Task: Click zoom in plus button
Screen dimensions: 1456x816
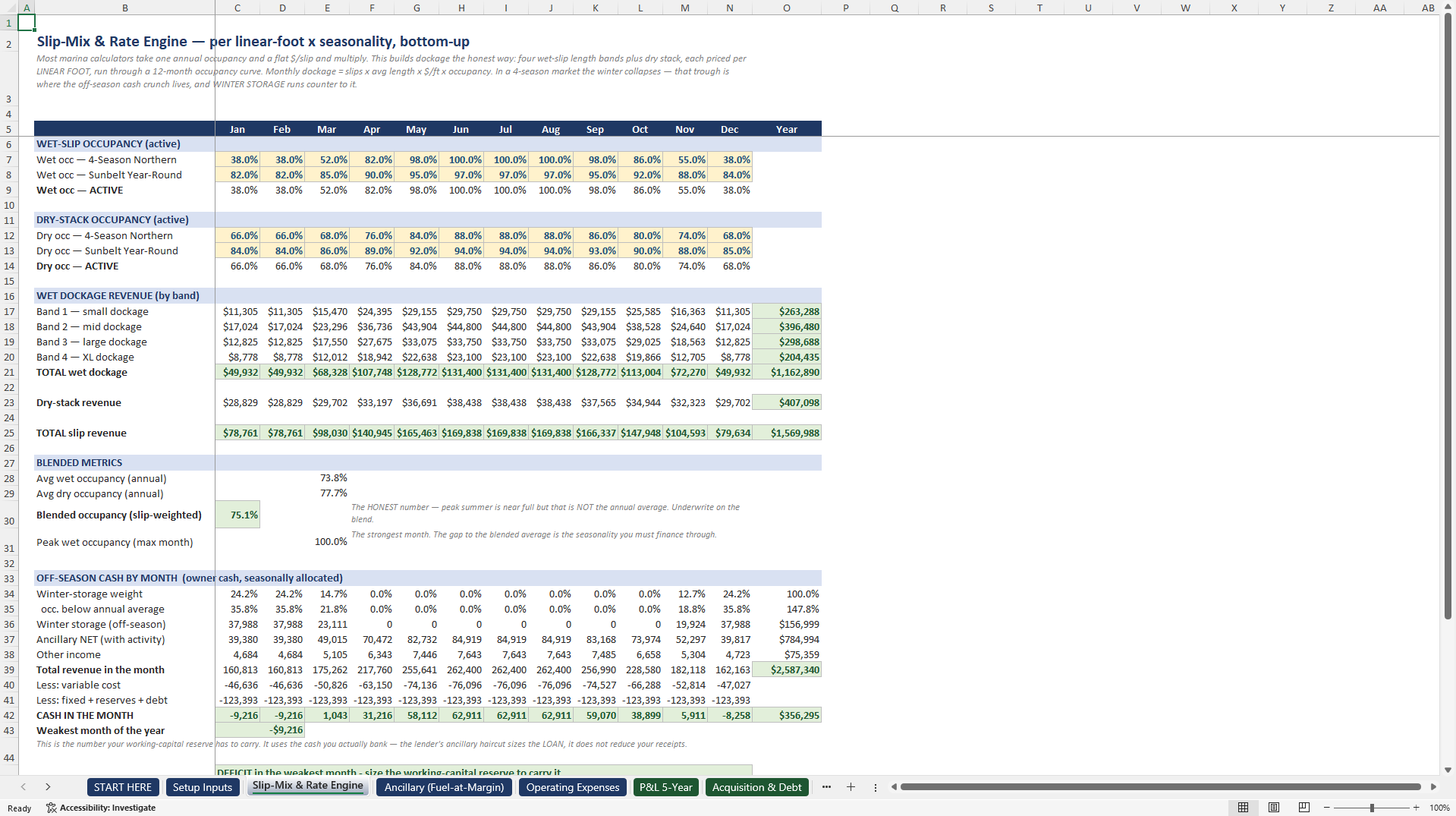Action: (x=1416, y=808)
